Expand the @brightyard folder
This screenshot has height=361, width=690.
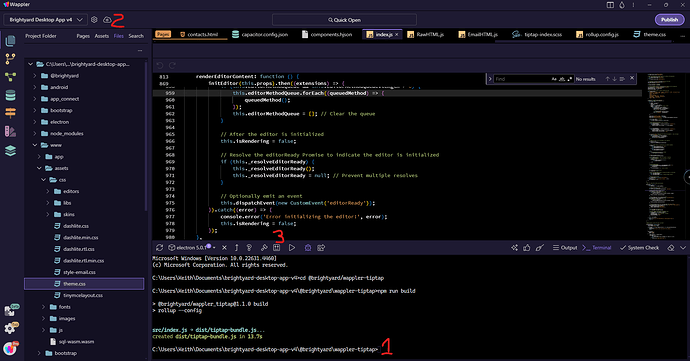point(35,76)
